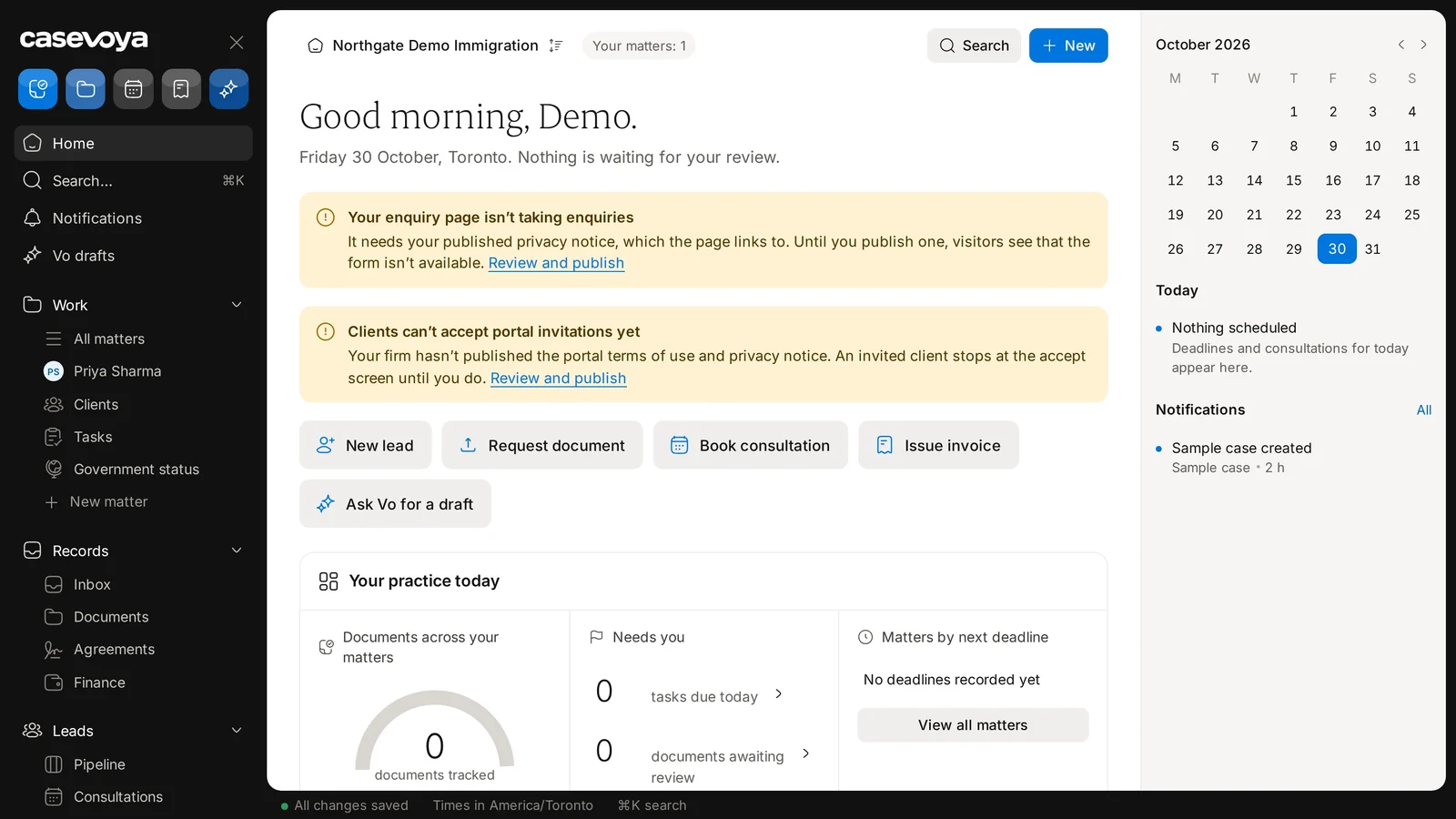Click the Request document button
Viewport: 1456px width, 819px height.
pos(542,445)
